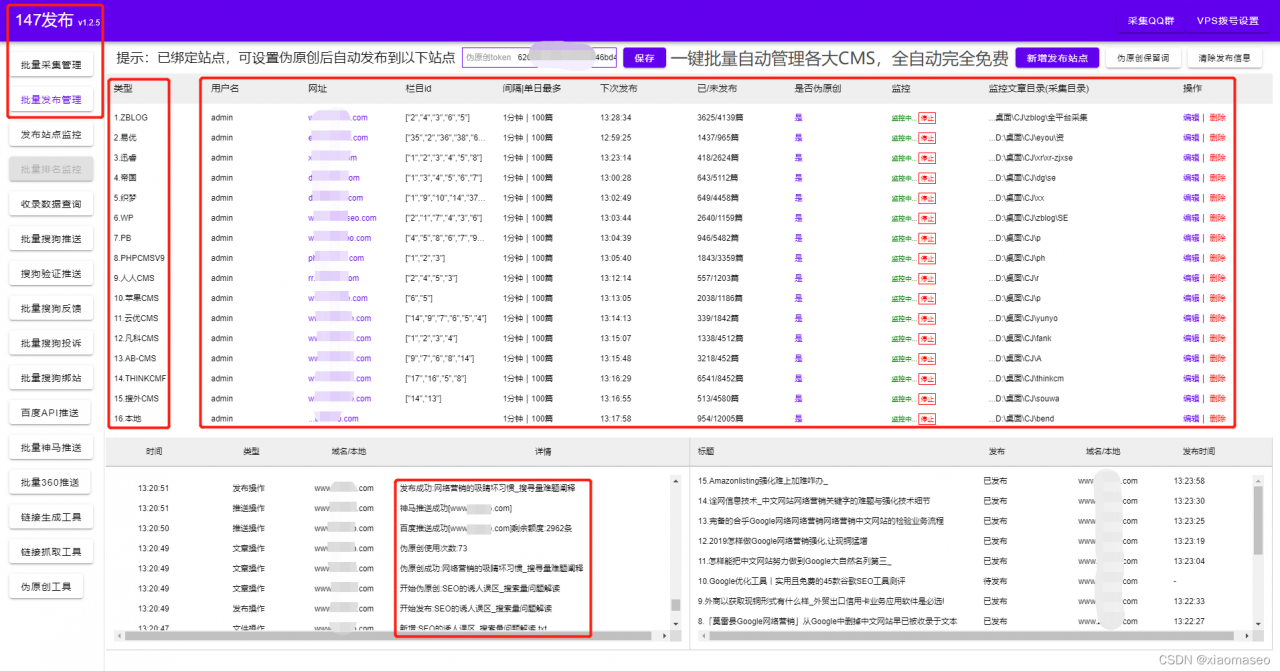Click the 保存 save button
Viewport: 1280px width, 671px height.
pyautogui.click(x=643, y=58)
